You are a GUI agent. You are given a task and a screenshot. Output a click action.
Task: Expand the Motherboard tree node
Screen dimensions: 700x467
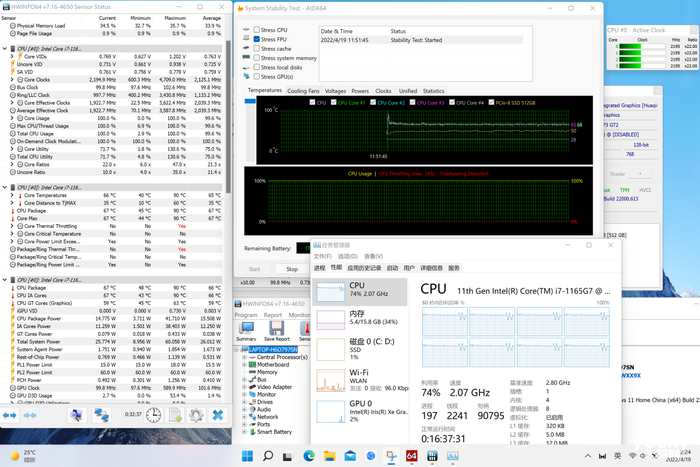tap(245, 365)
